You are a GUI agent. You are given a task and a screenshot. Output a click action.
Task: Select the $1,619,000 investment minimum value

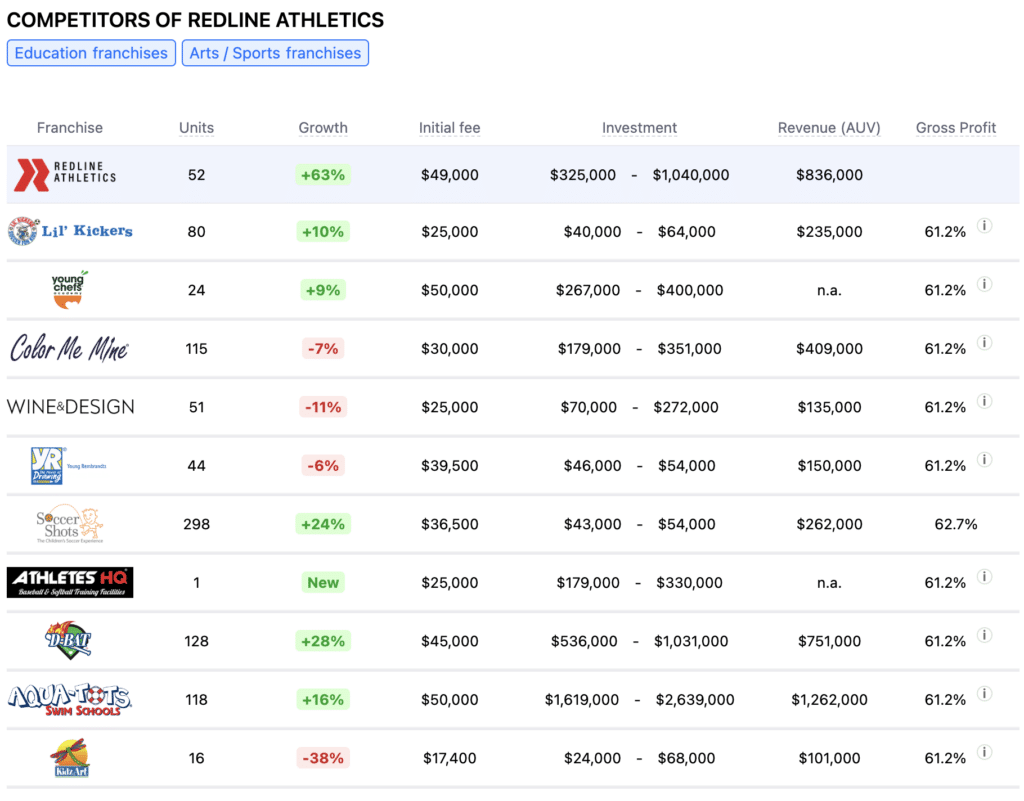pyautogui.click(x=582, y=700)
